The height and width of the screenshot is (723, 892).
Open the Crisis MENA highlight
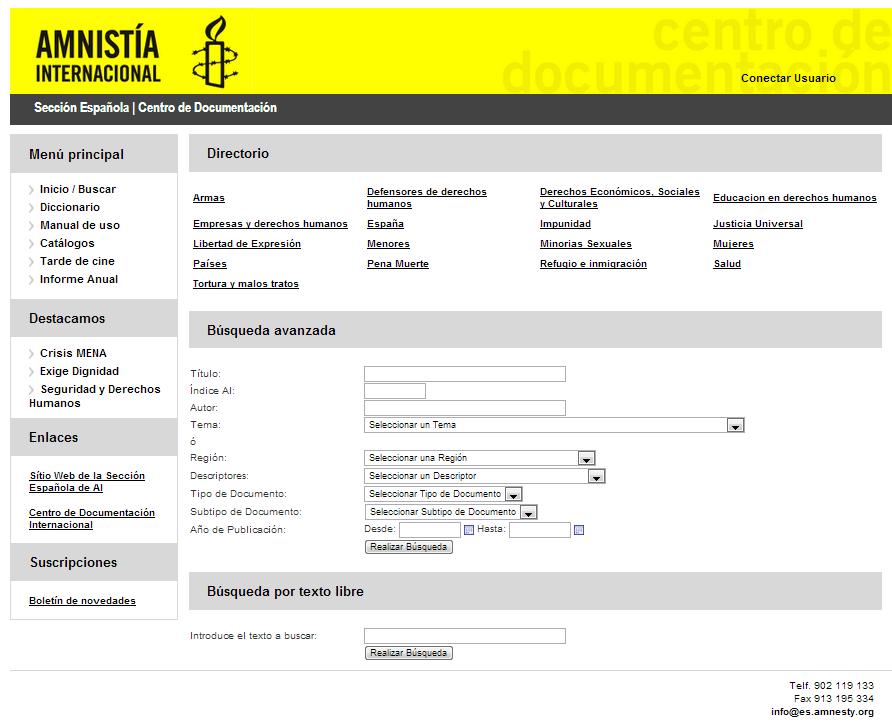[x=73, y=353]
